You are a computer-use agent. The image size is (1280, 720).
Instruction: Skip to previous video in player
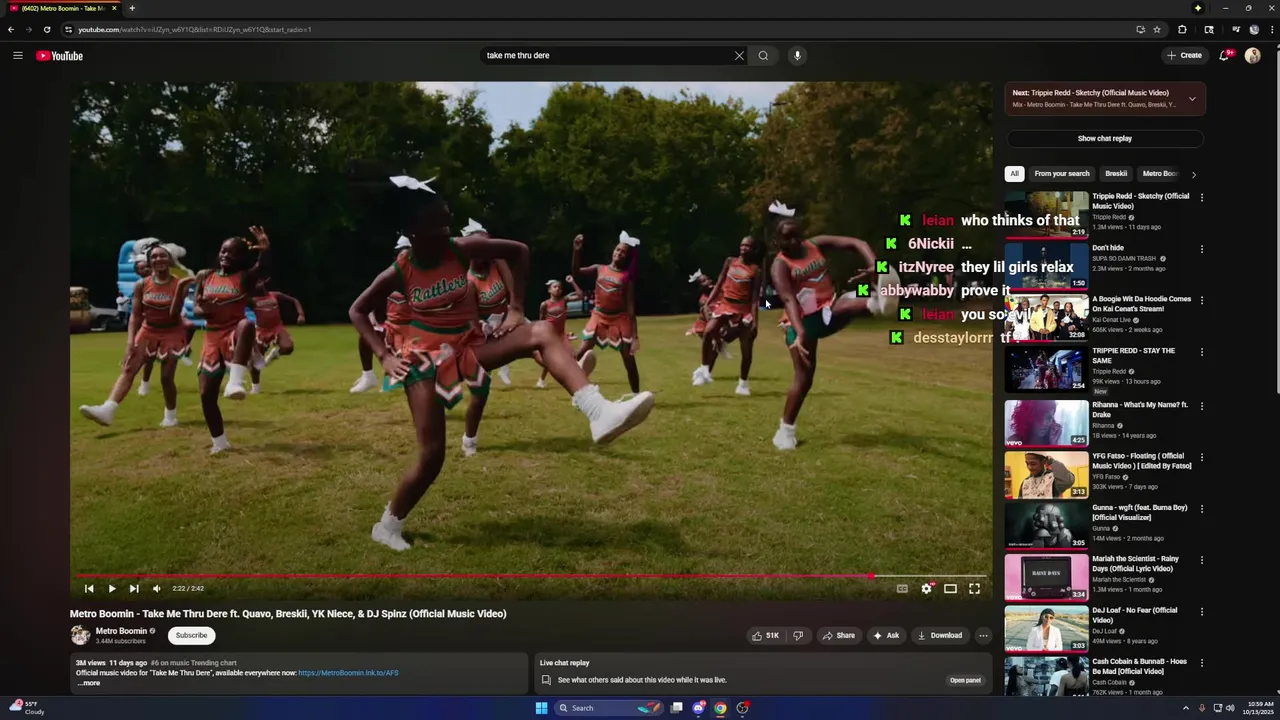pos(89,589)
